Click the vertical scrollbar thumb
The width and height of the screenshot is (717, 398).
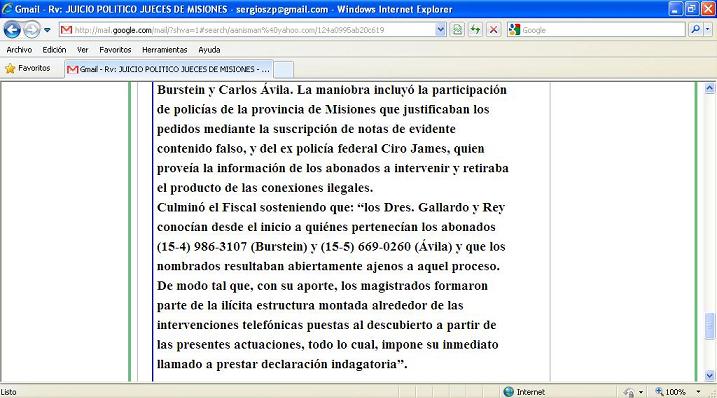(x=710, y=326)
